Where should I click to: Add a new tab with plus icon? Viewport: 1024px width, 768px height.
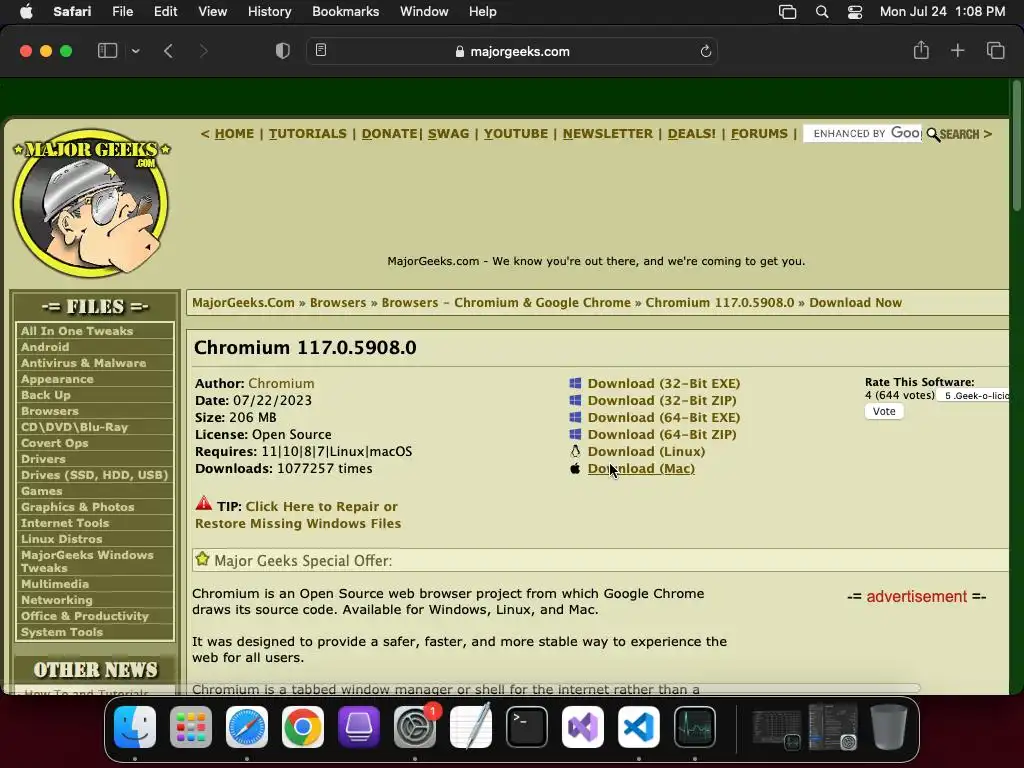[957, 50]
